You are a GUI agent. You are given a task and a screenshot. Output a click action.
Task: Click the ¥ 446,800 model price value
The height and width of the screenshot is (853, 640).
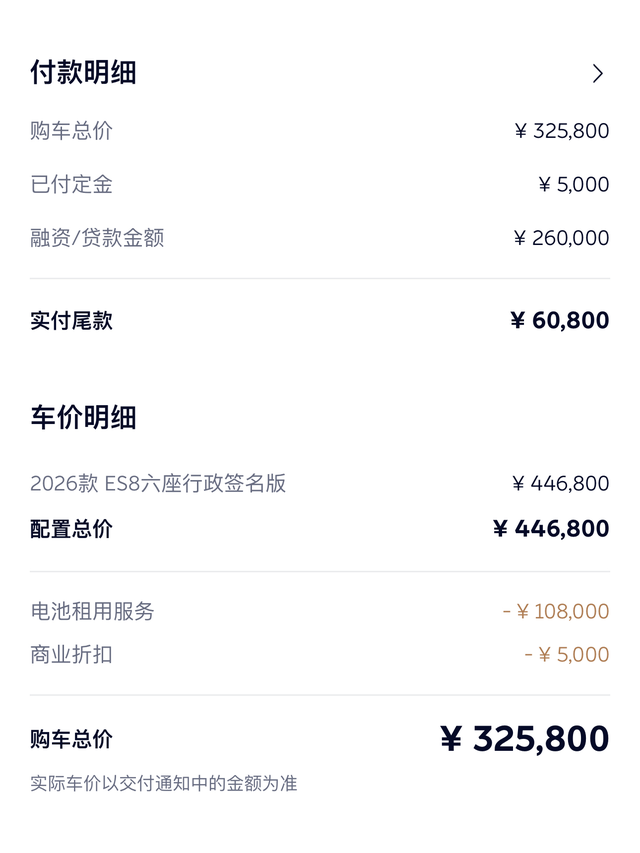point(560,484)
